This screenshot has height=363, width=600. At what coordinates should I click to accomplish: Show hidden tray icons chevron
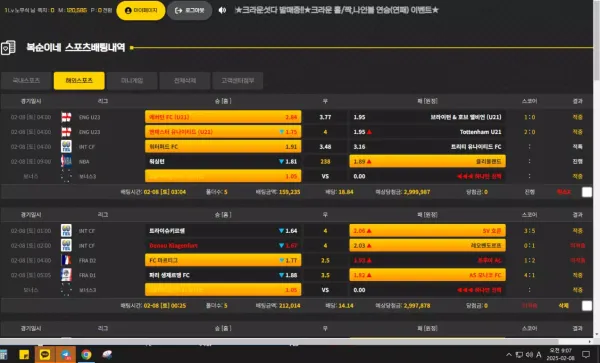(509, 355)
